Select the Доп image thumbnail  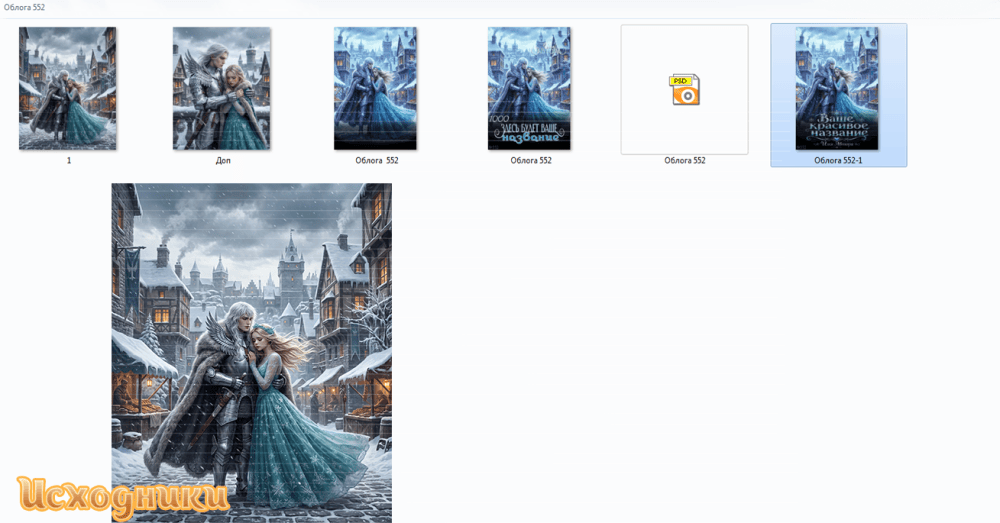pos(221,88)
